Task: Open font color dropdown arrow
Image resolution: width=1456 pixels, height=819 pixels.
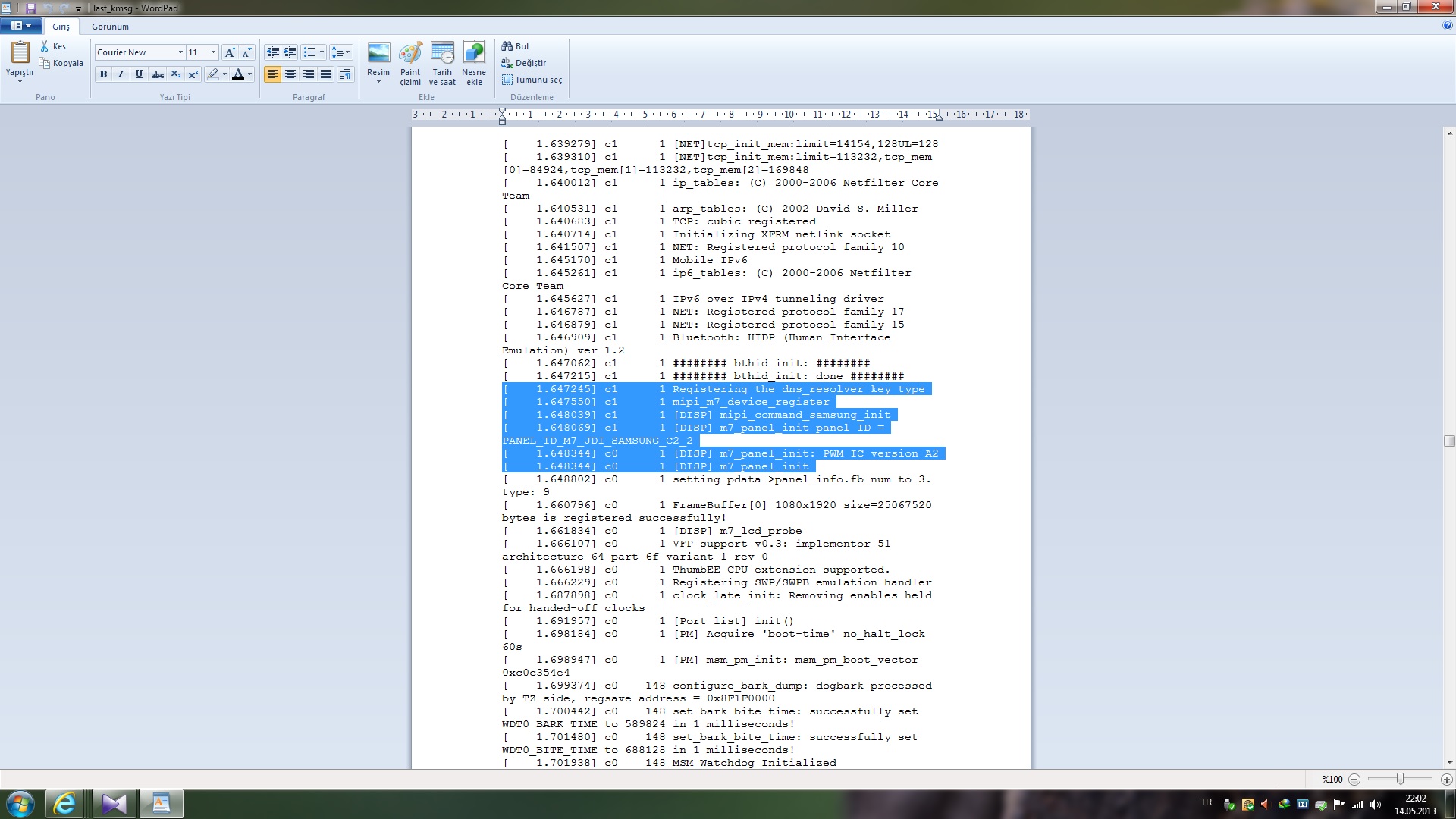Action: 250,74
